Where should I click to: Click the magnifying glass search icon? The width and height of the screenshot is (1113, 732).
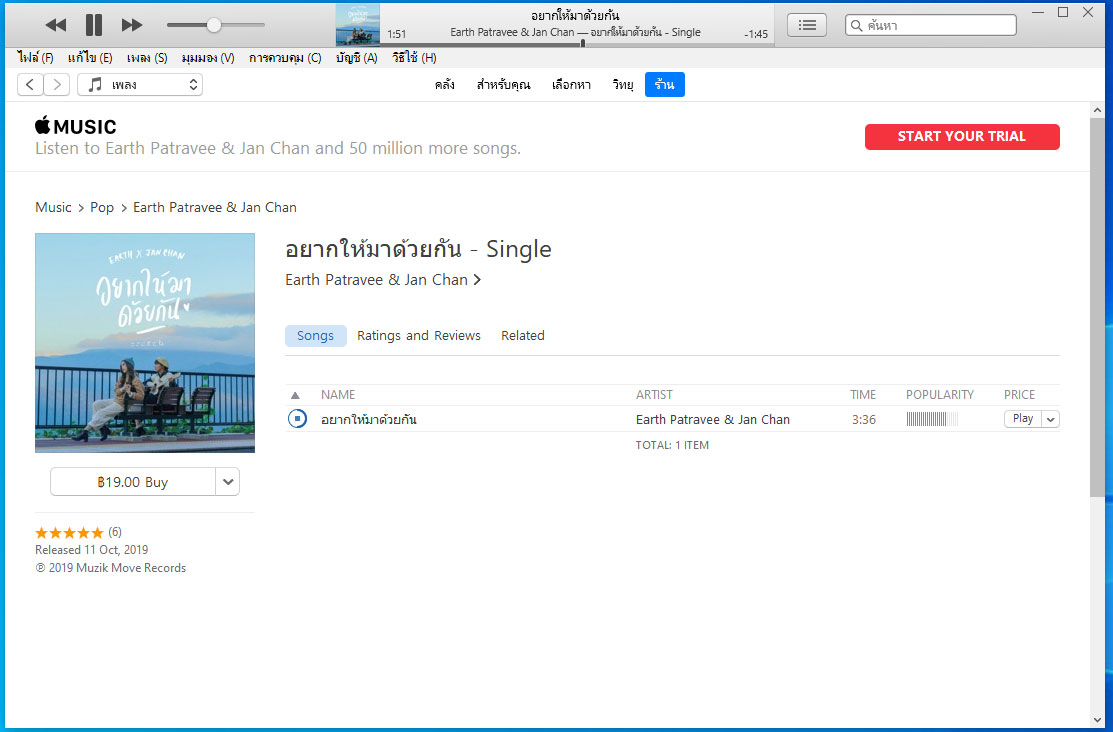[x=857, y=26]
